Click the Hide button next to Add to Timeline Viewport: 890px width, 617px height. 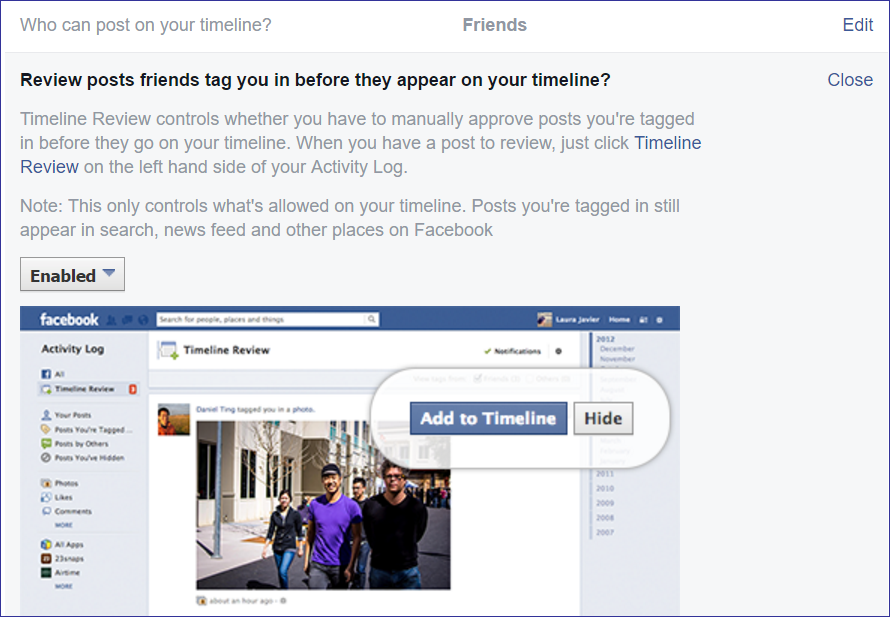pyautogui.click(x=602, y=418)
